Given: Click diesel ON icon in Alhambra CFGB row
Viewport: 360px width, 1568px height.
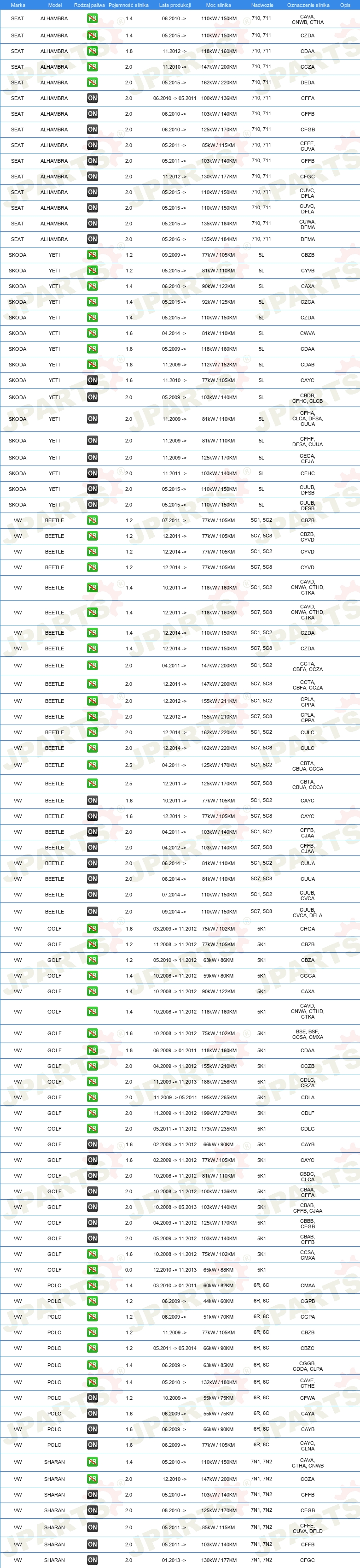Looking at the screenshot, I should (92, 130).
